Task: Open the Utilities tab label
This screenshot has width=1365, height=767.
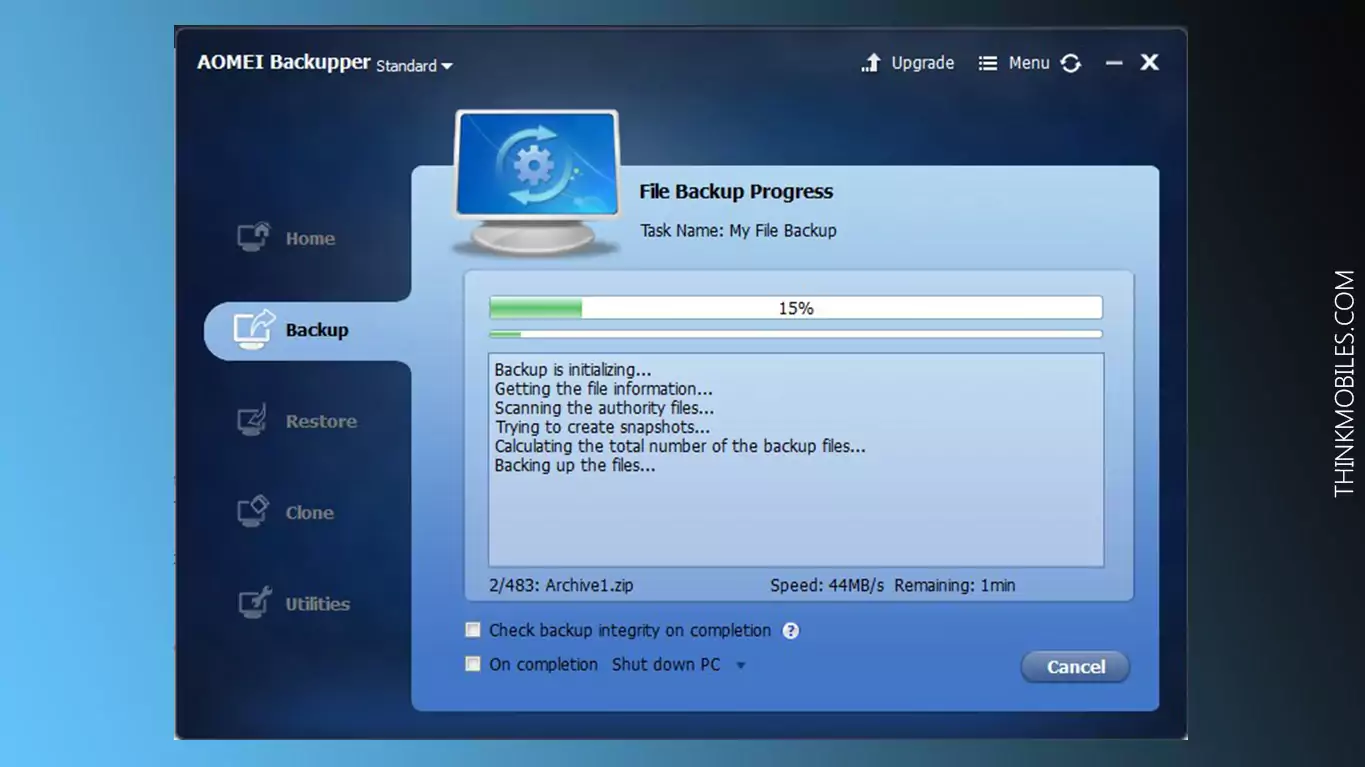Action: click(318, 604)
